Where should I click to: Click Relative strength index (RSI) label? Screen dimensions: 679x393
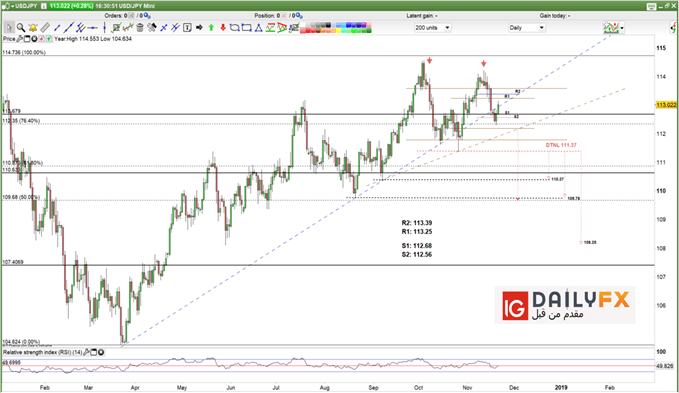click(x=42, y=352)
